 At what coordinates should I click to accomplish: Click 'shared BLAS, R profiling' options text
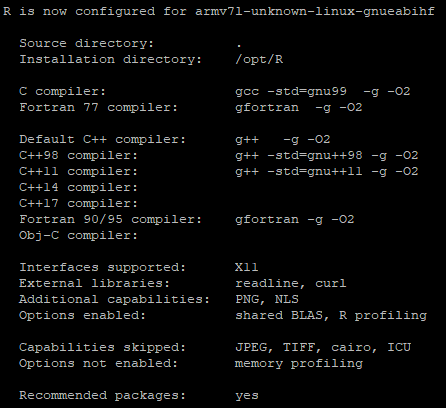[331, 316]
